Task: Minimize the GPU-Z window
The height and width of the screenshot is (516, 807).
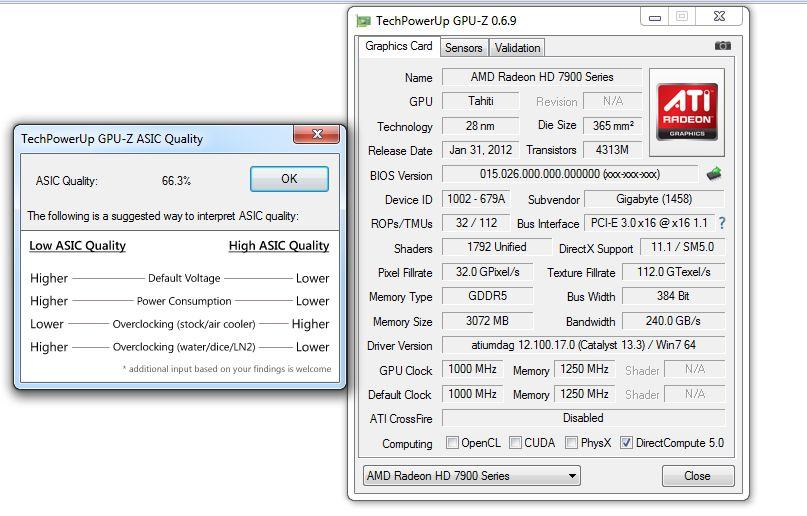Action: [x=654, y=16]
